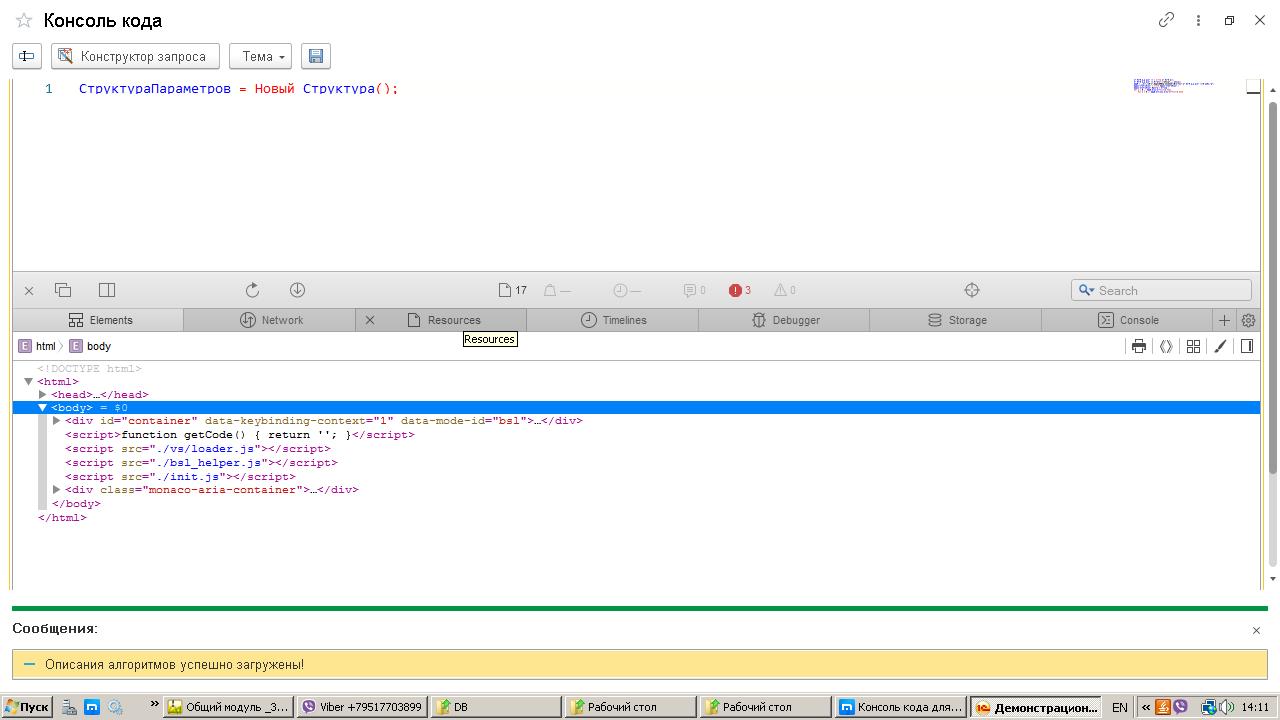This screenshot has width=1280, height=720.
Task: Switch to Консоль кода для... taskbar window
Action: pos(901,707)
